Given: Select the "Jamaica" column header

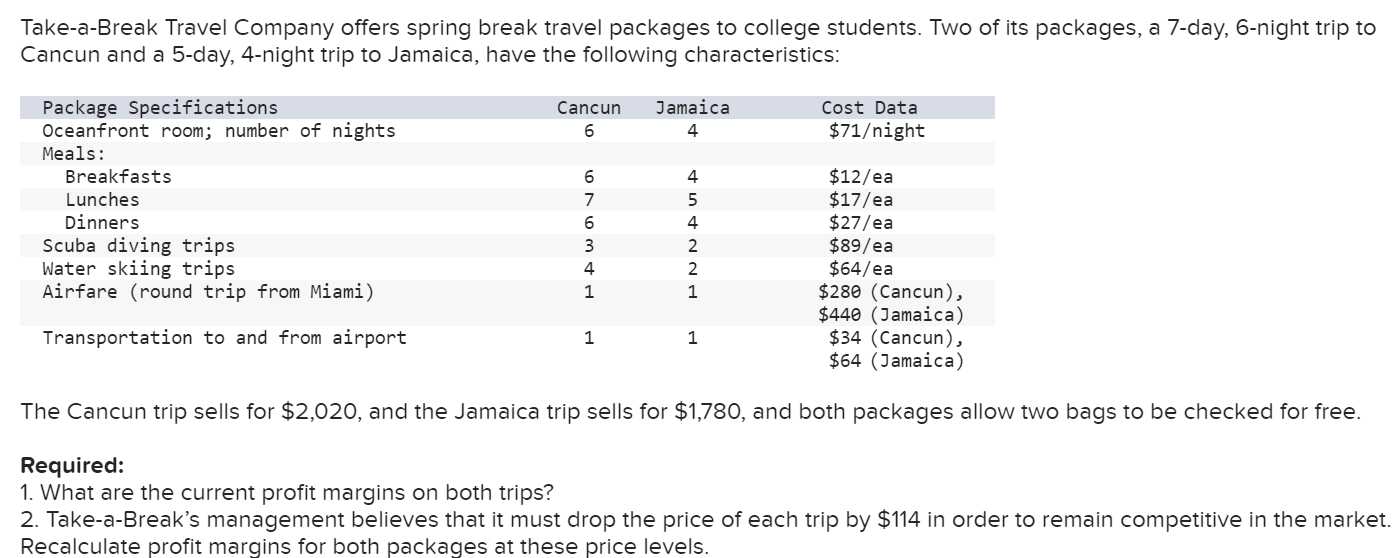Looking at the screenshot, I should pyautogui.click(x=692, y=108).
